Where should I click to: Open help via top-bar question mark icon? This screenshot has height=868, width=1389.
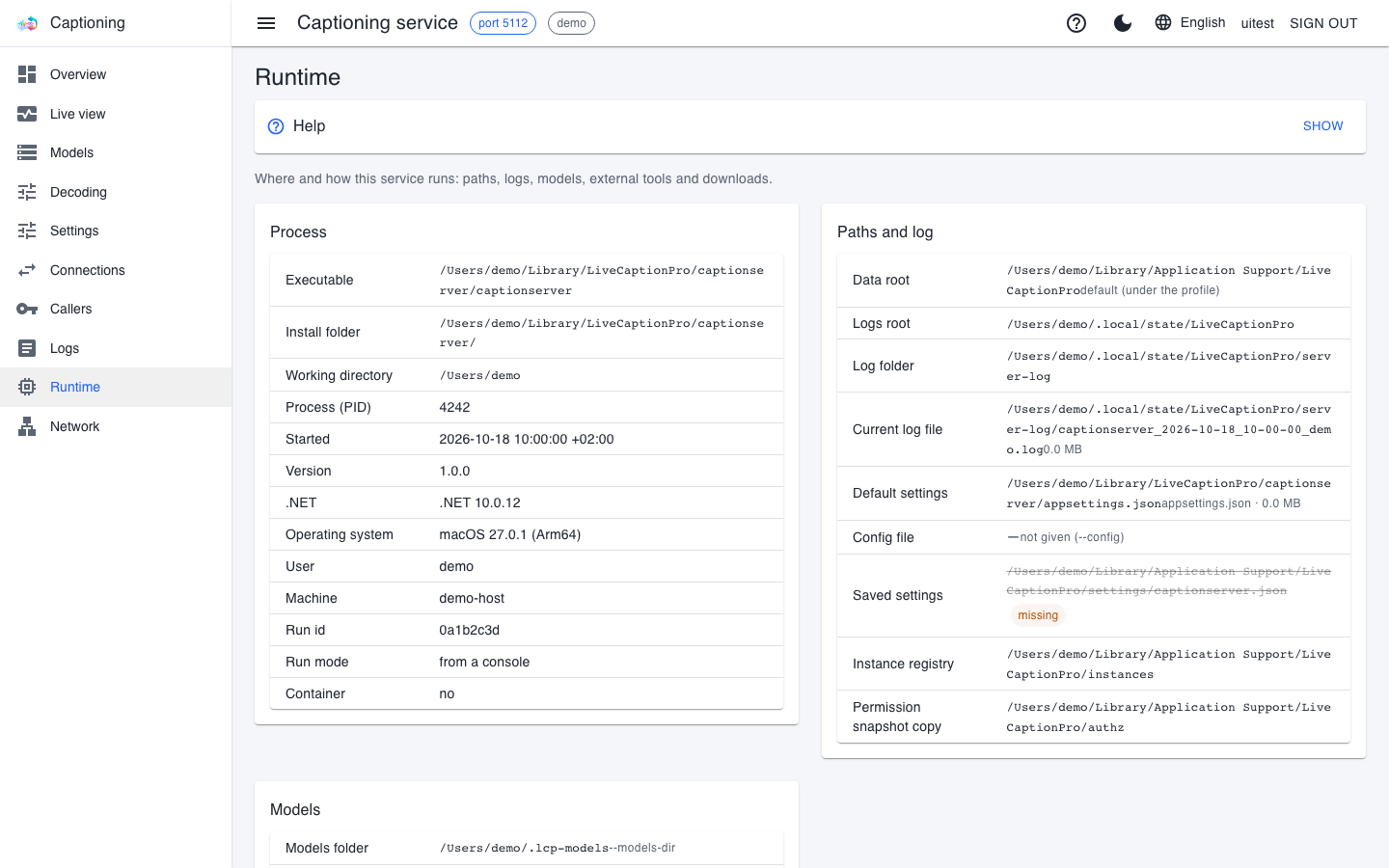point(1076,23)
